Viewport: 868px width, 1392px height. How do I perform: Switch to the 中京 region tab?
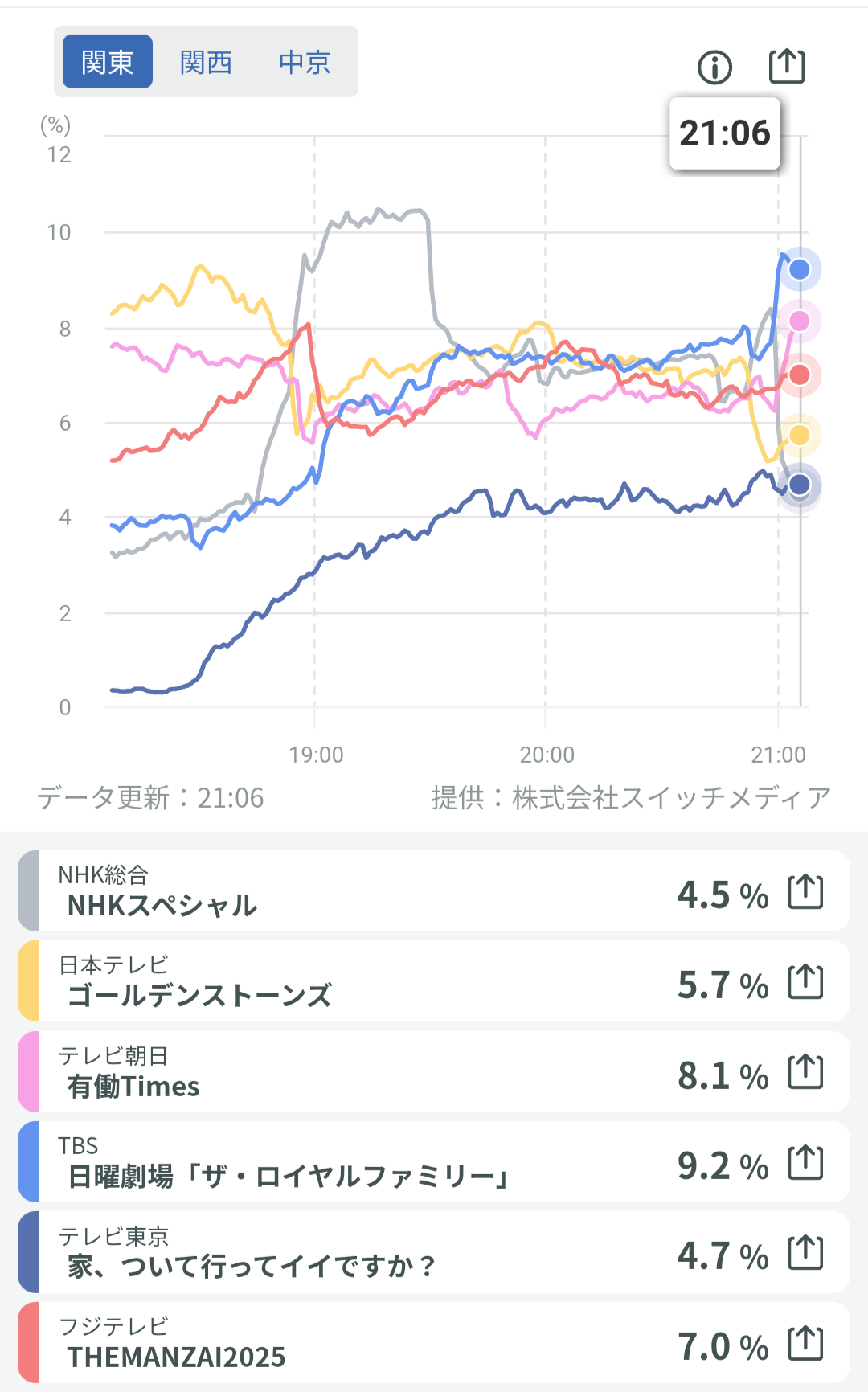pyautogui.click(x=305, y=62)
